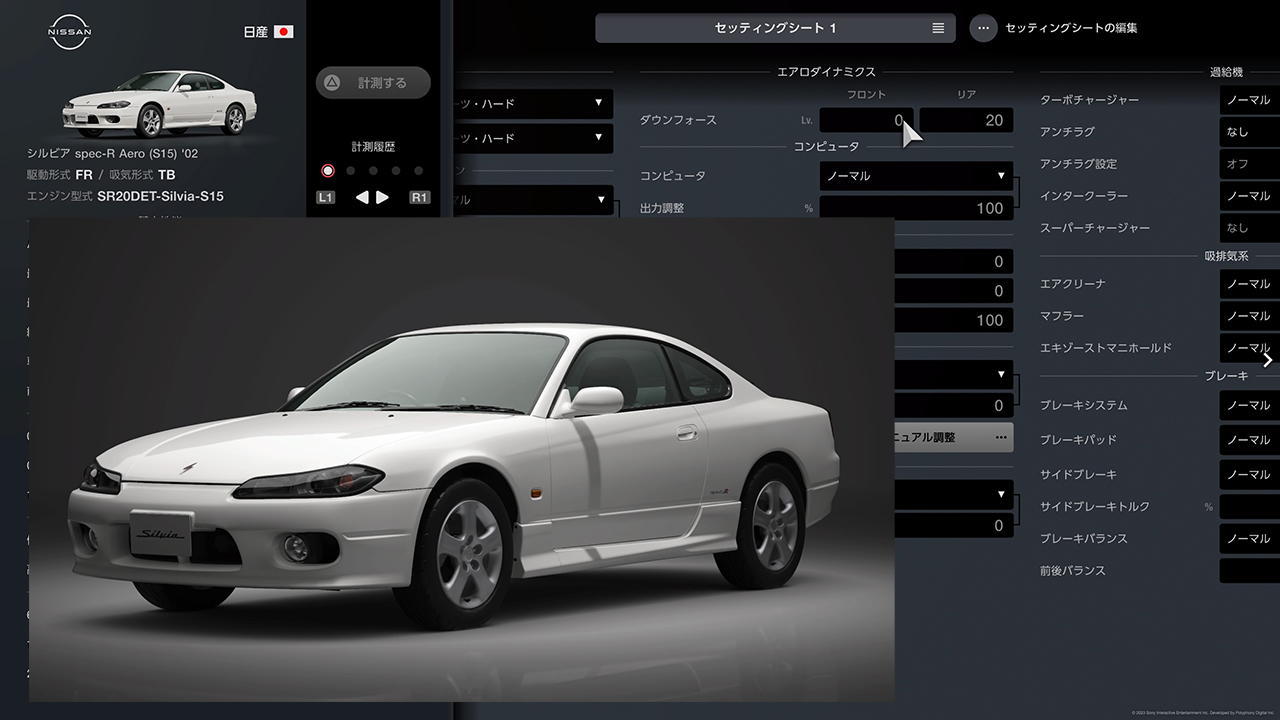Click the SR20DET-Silvia-S15 engine text

160,196
